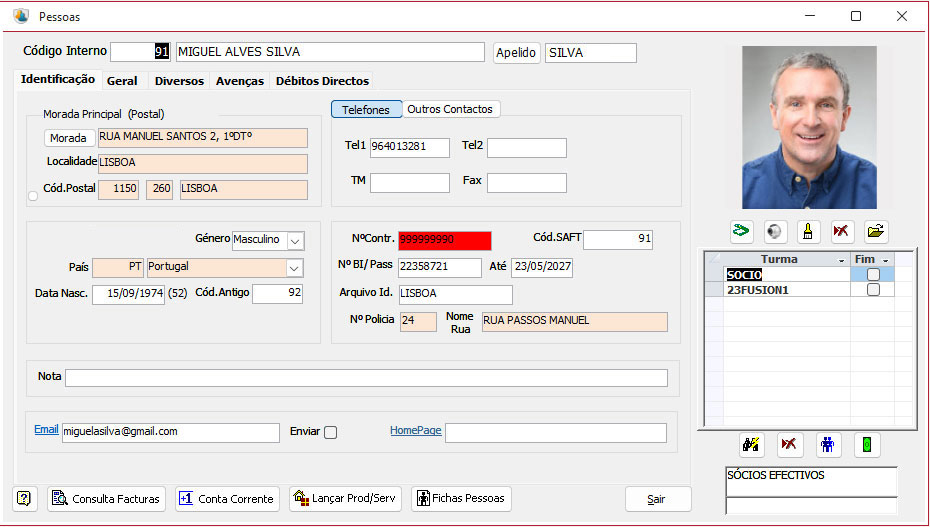Open the Outros Contactos tab
Screen dimensions: 930x527
(450, 109)
